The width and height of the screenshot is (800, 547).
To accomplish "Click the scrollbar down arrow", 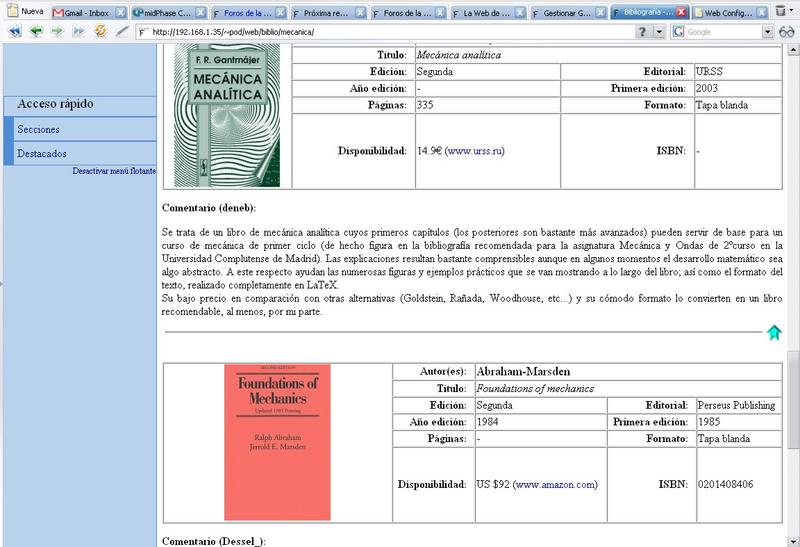I will [793, 541].
